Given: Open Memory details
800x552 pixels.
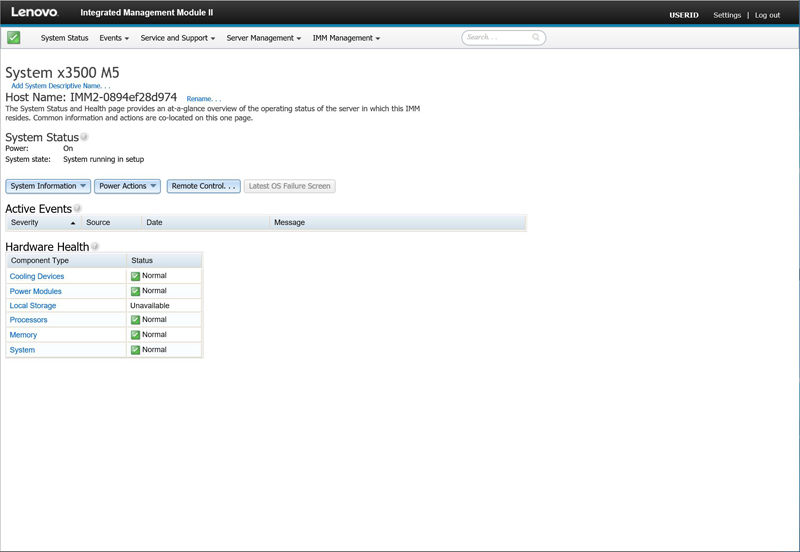Looking at the screenshot, I should (x=23, y=335).
